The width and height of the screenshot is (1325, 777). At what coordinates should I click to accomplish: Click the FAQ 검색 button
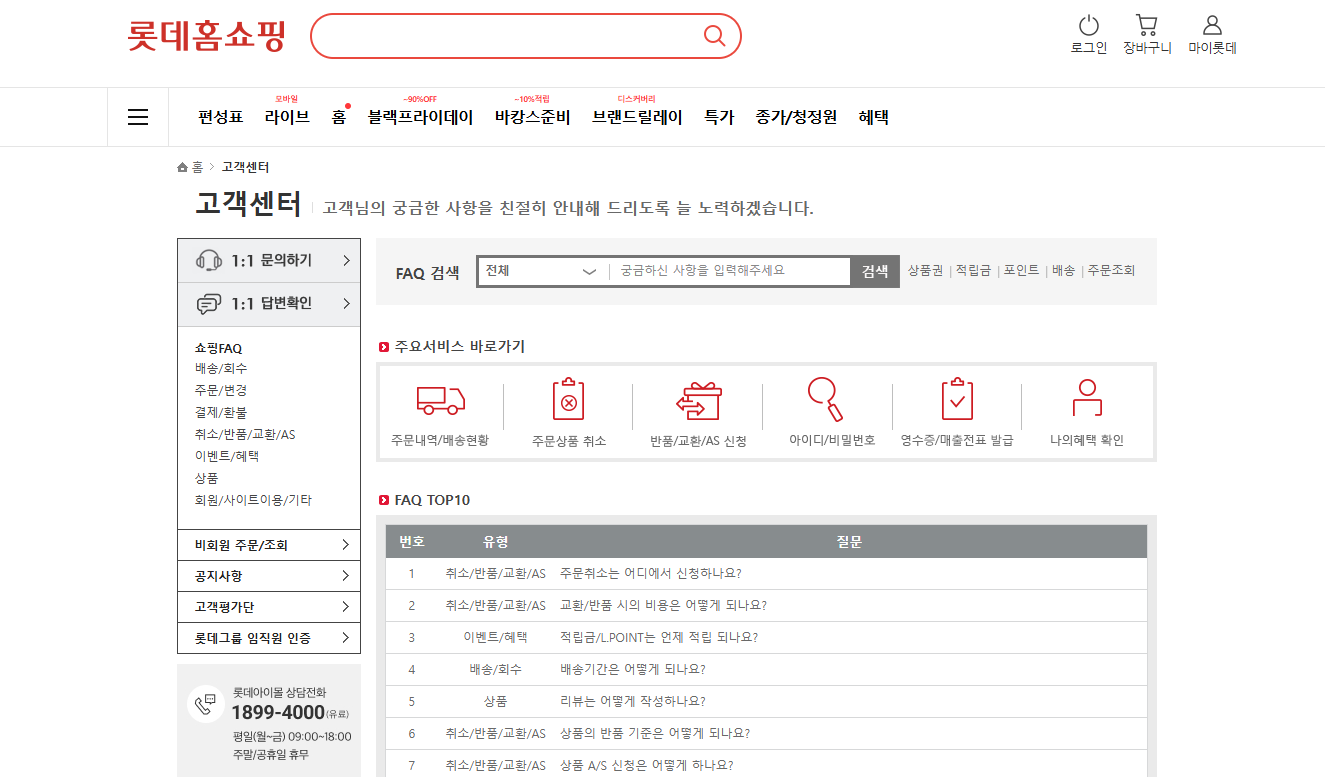pos(875,271)
